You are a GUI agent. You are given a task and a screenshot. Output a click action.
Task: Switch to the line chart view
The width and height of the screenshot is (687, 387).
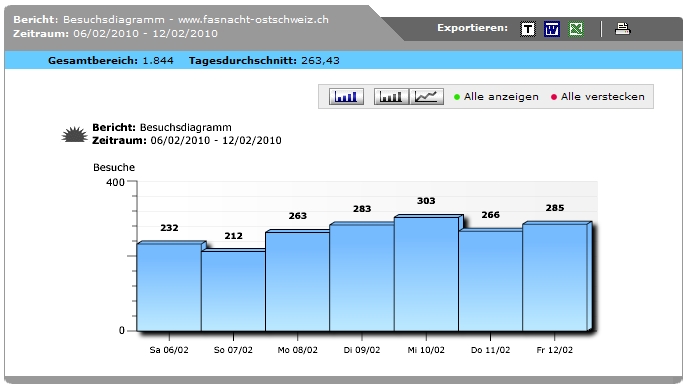(x=426, y=96)
